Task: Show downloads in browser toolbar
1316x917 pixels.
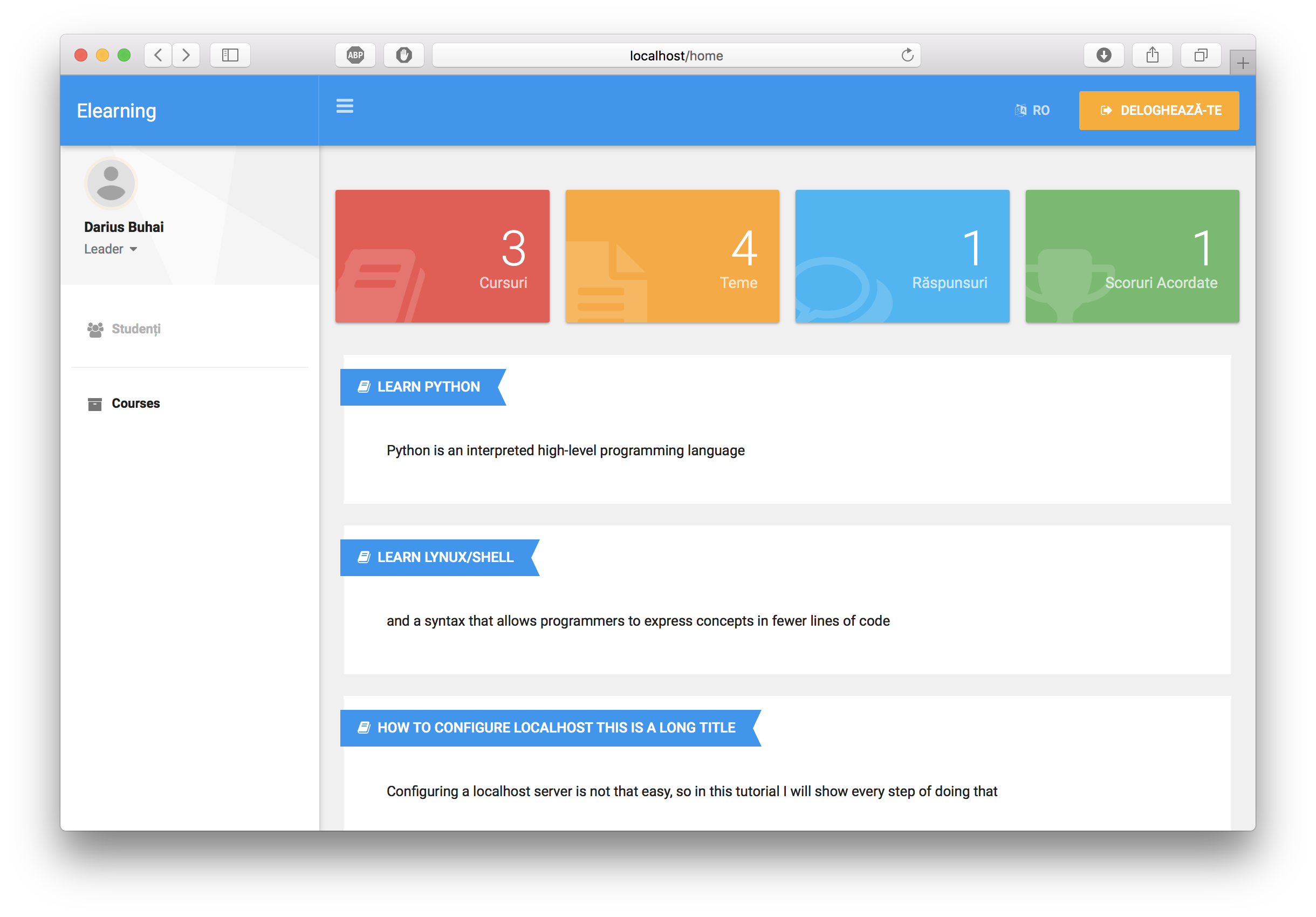Action: 1103,55
